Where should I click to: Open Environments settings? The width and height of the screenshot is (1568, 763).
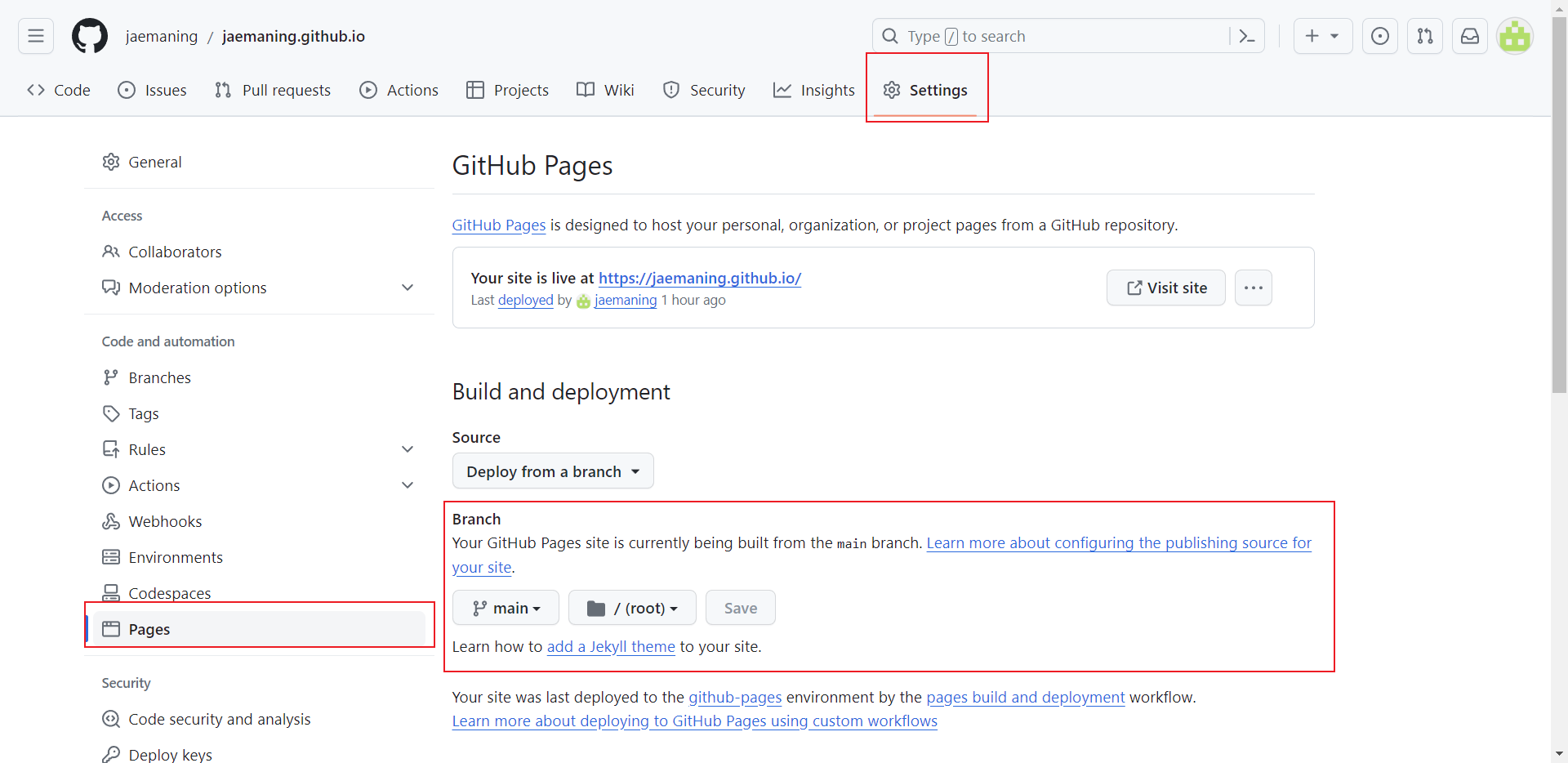coord(259,557)
